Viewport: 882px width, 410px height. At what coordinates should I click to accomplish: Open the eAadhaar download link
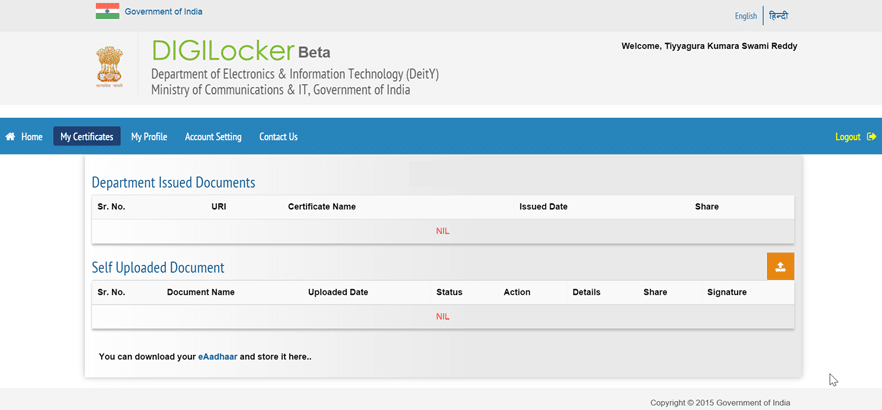click(x=218, y=357)
